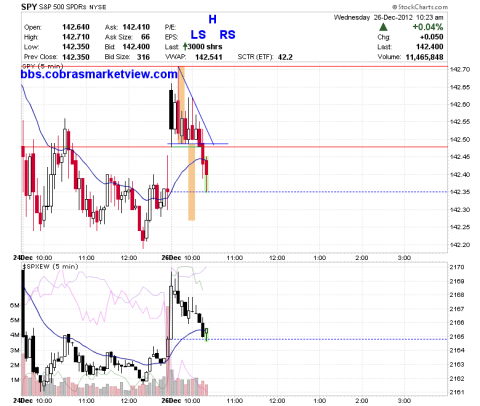Click the 3:00 label under the SPY chart

pos(404,258)
